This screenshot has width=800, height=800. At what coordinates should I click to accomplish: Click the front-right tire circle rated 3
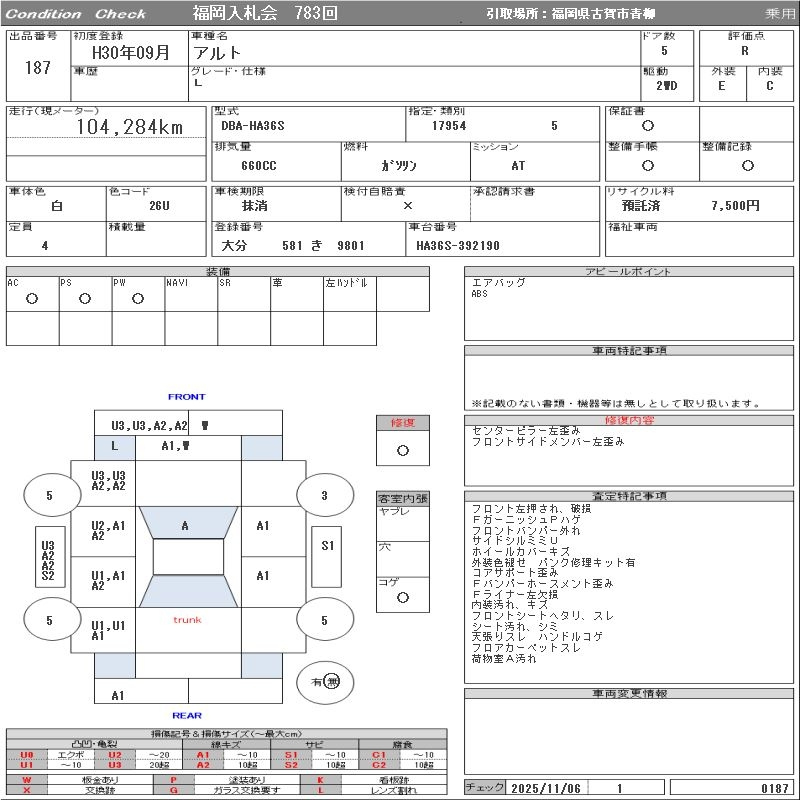pos(324,495)
